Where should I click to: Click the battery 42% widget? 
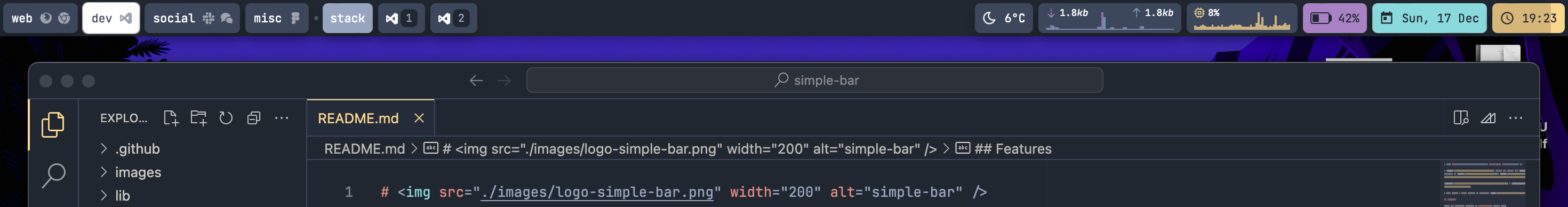pyautogui.click(x=1334, y=18)
